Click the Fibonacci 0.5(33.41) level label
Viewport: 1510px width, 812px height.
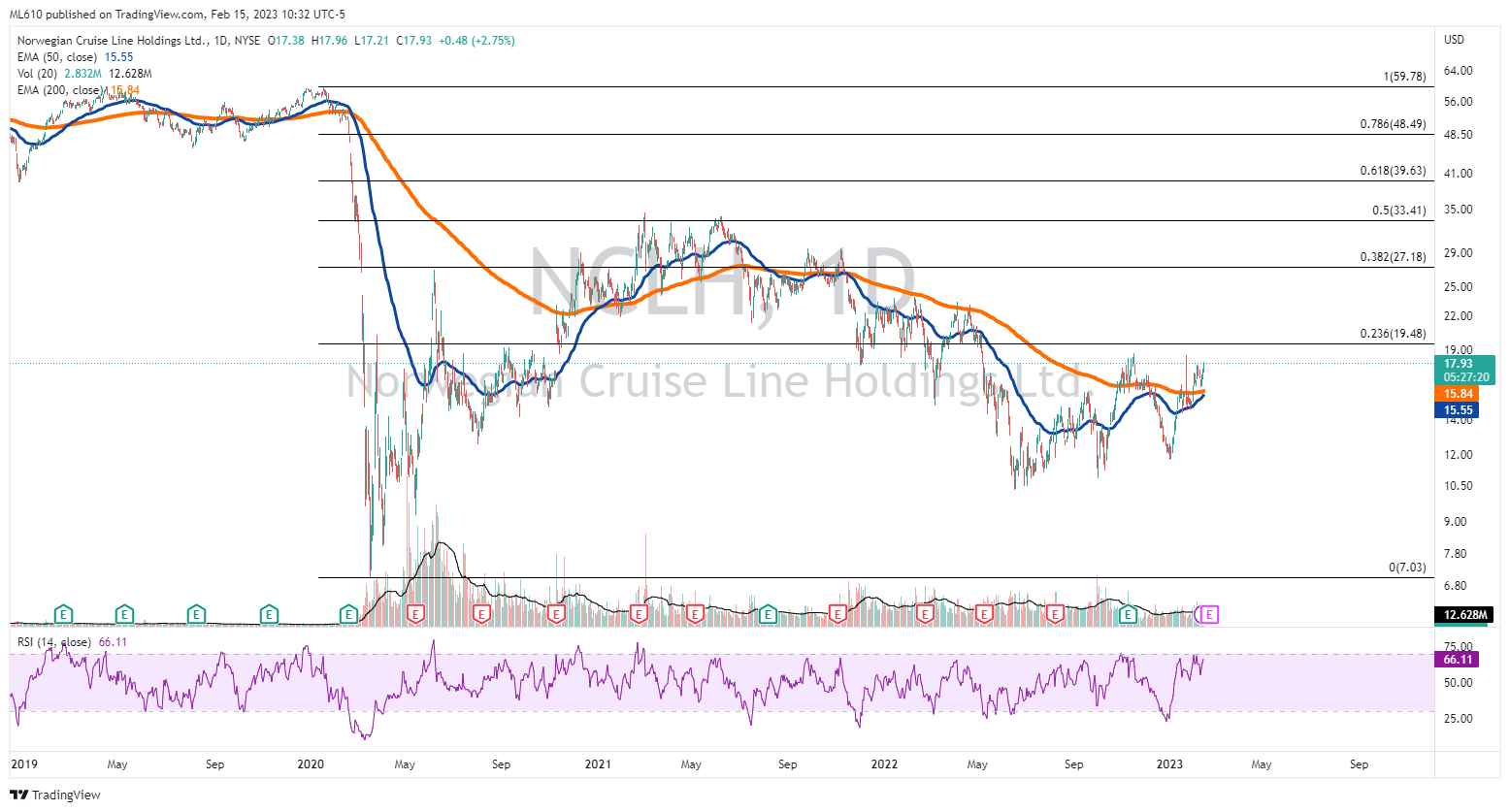[1398, 211]
